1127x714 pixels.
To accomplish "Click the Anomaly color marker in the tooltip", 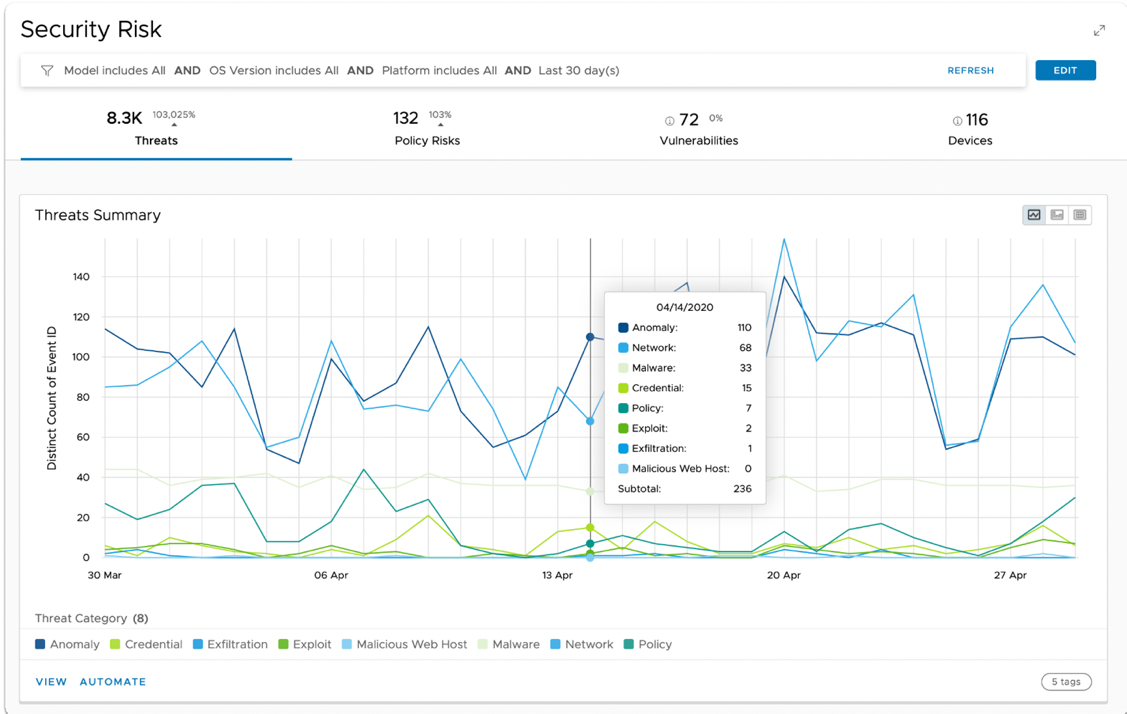I will [x=624, y=327].
